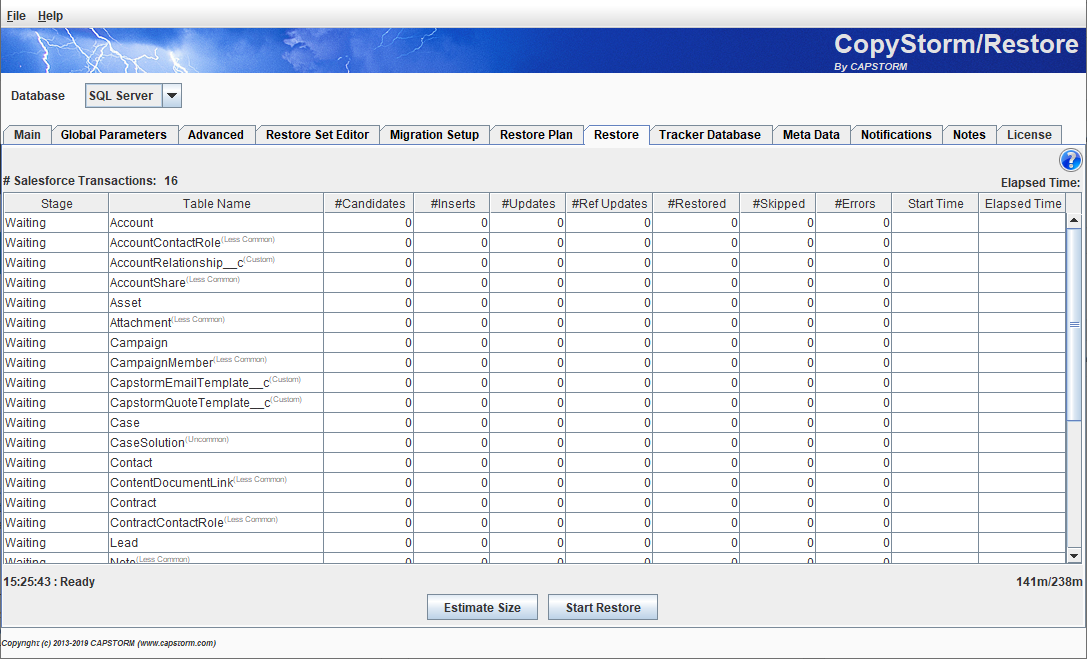Switch to the Notes tab
The width and height of the screenshot is (1087, 659).
[969, 134]
